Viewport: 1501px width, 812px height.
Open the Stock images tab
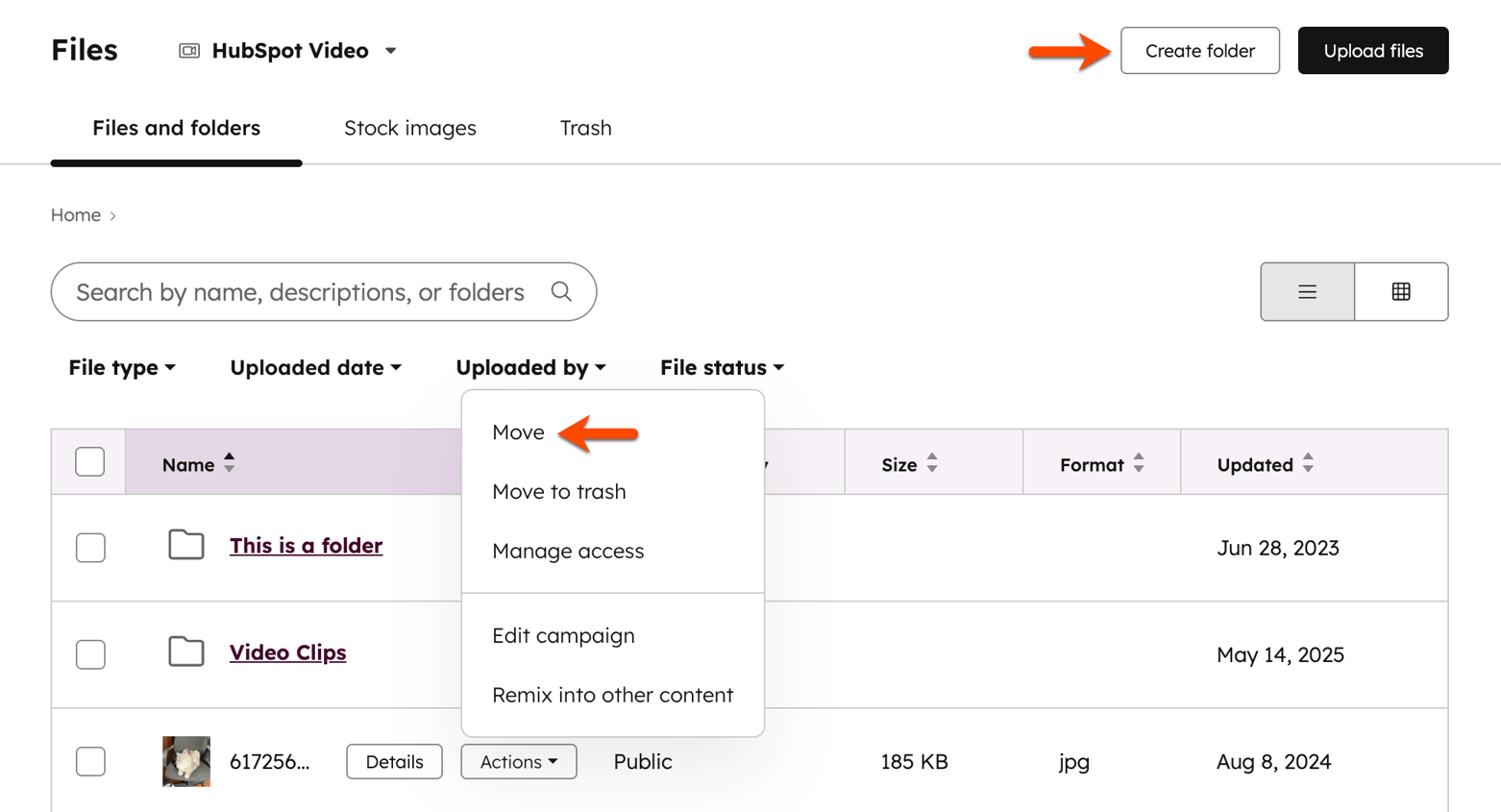coord(410,128)
